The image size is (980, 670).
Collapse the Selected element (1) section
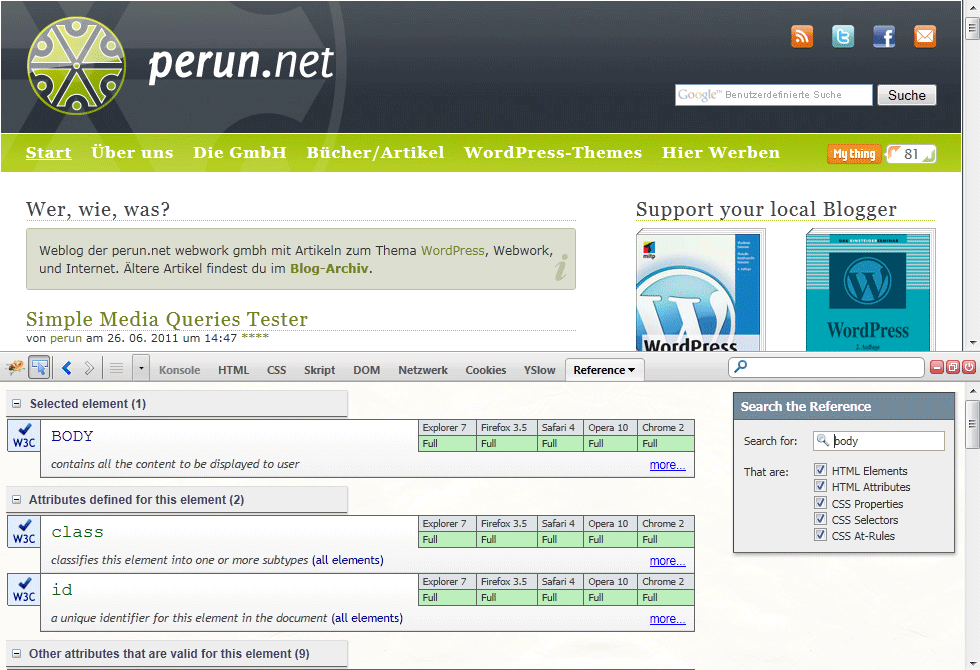pyautogui.click(x=17, y=404)
